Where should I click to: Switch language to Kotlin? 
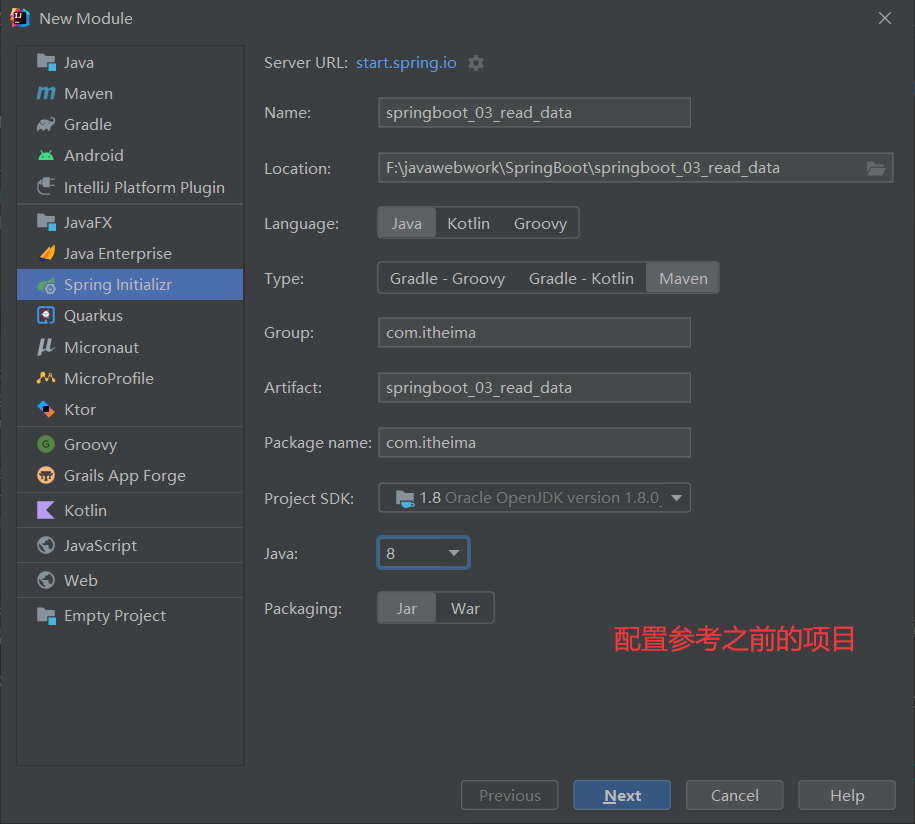468,222
